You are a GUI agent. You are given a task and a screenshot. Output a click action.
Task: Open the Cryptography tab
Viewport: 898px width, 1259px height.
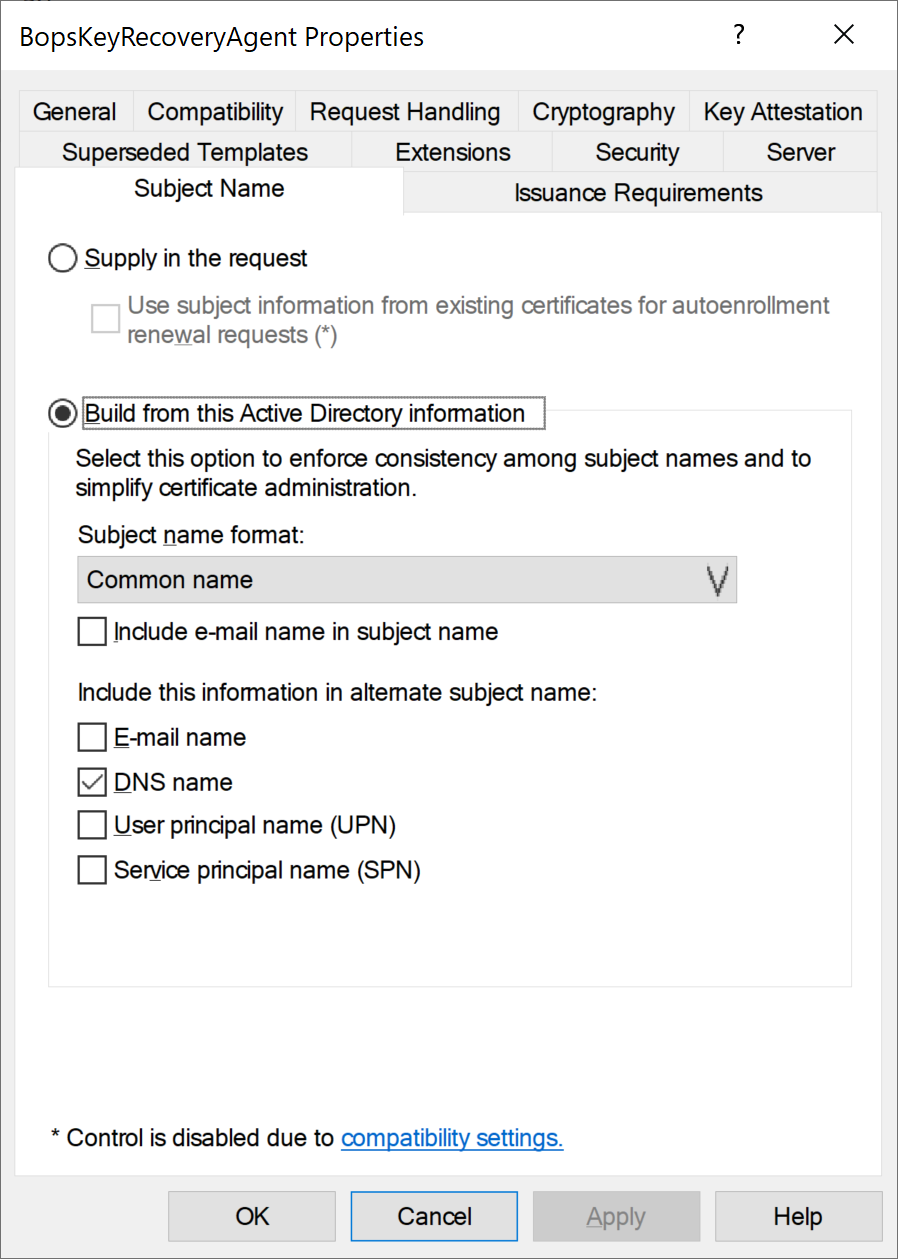click(x=603, y=112)
